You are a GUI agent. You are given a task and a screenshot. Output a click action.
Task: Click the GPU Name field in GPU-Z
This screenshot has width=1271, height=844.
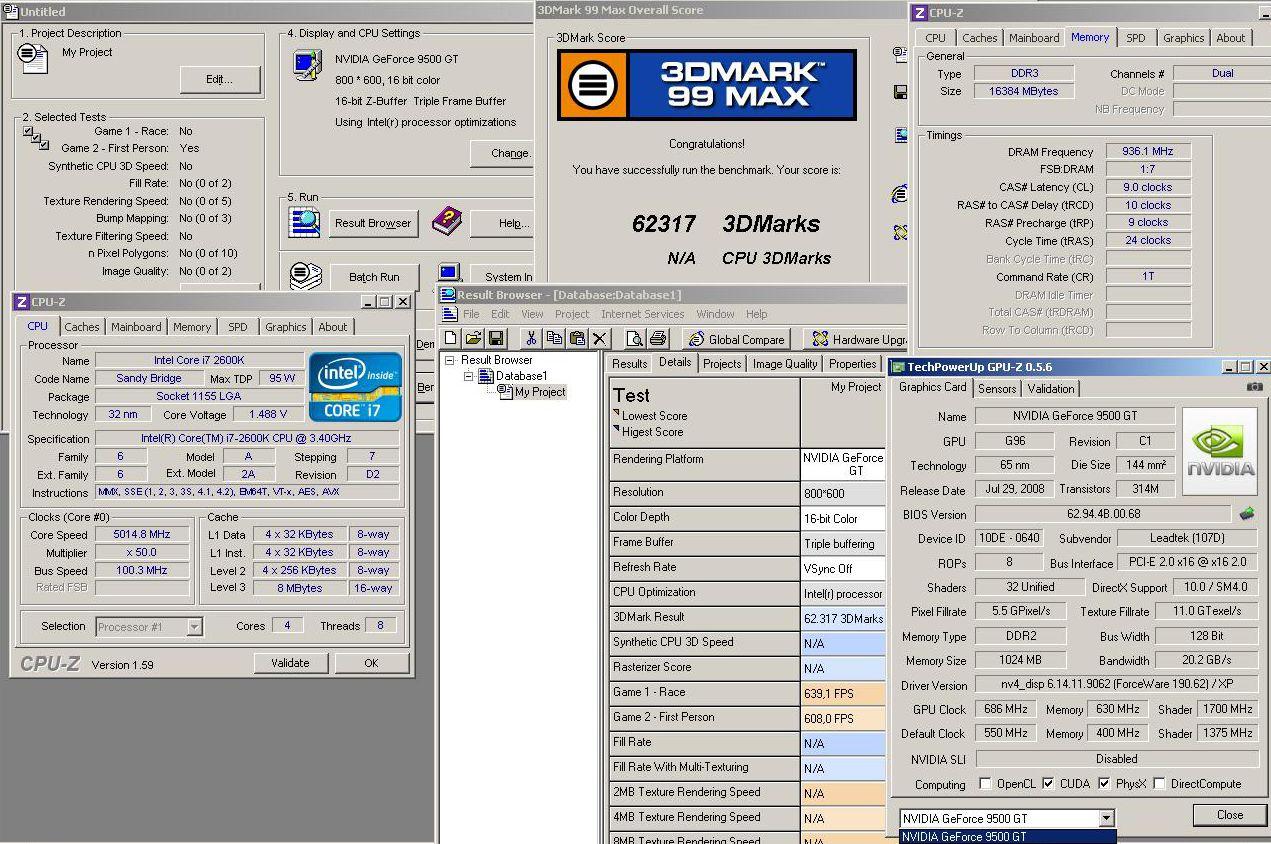coord(1074,416)
